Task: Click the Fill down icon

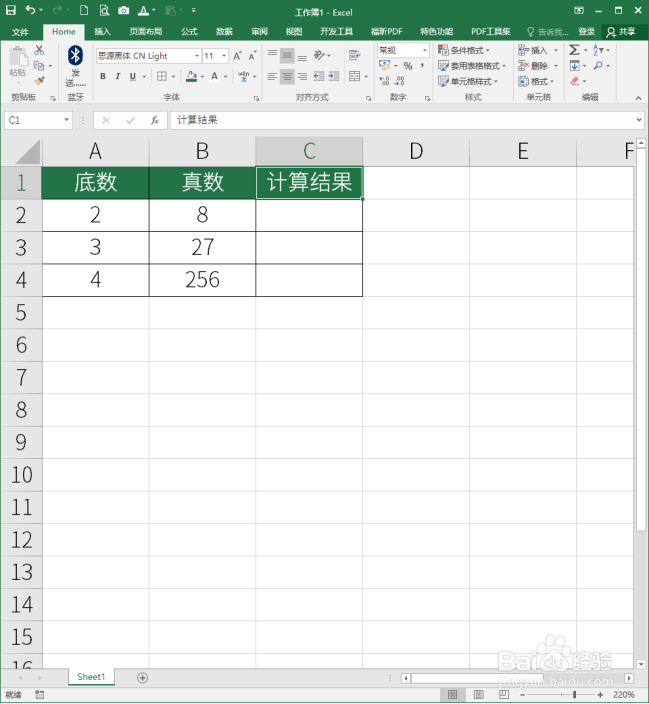Action: point(574,66)
